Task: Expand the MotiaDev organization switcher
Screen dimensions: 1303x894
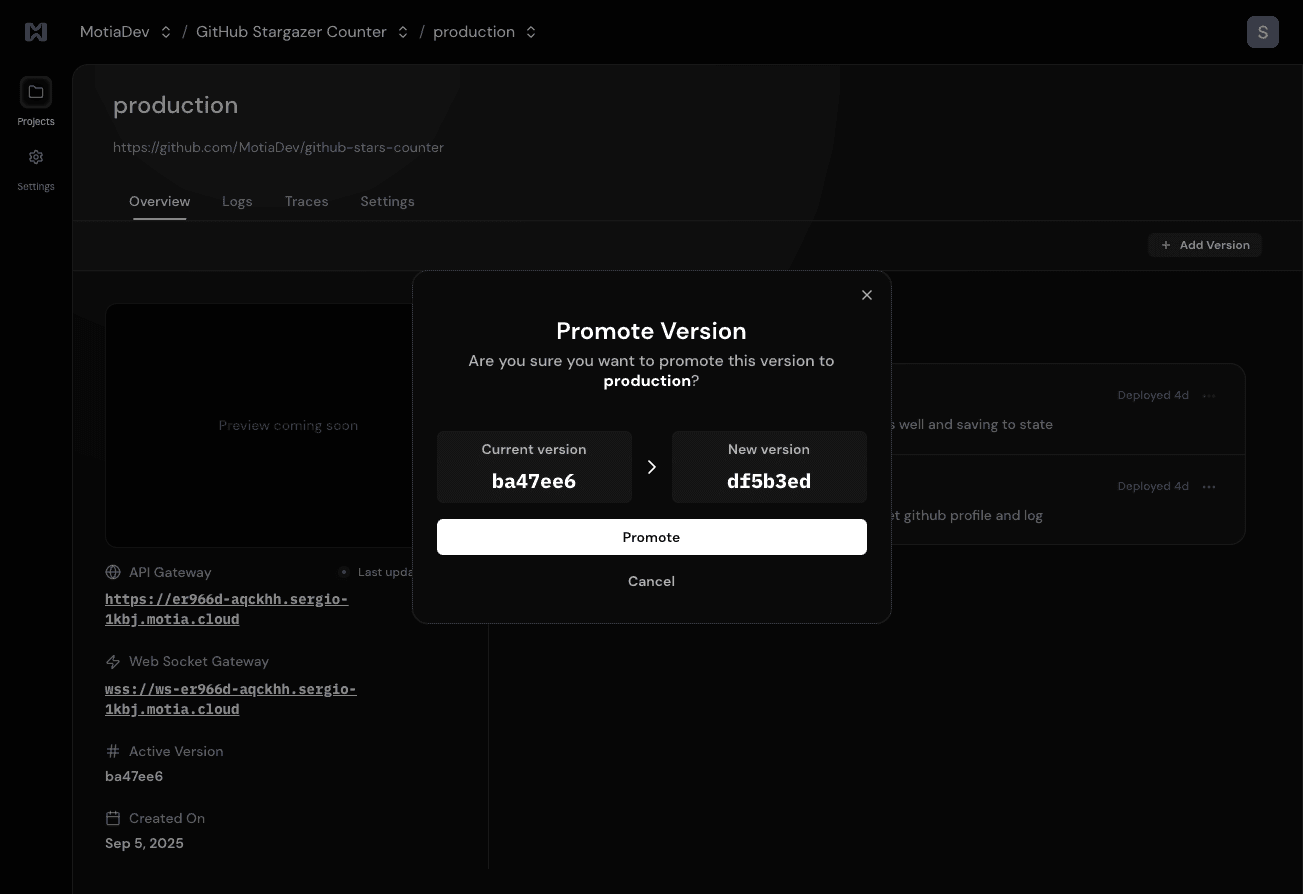Action: coord(166,32)
